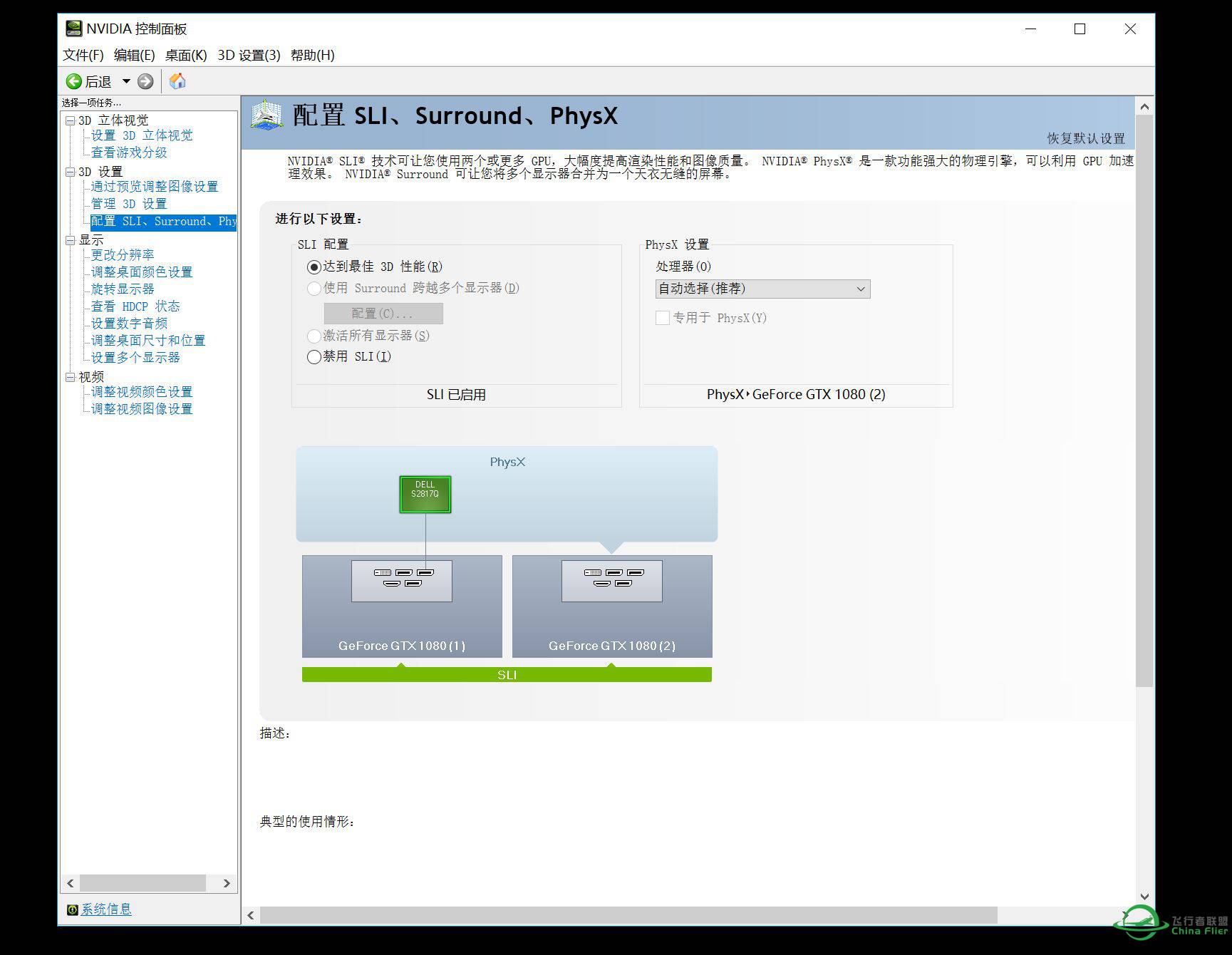Click 'SLI 已启用' status text

(x=456, y=395)
